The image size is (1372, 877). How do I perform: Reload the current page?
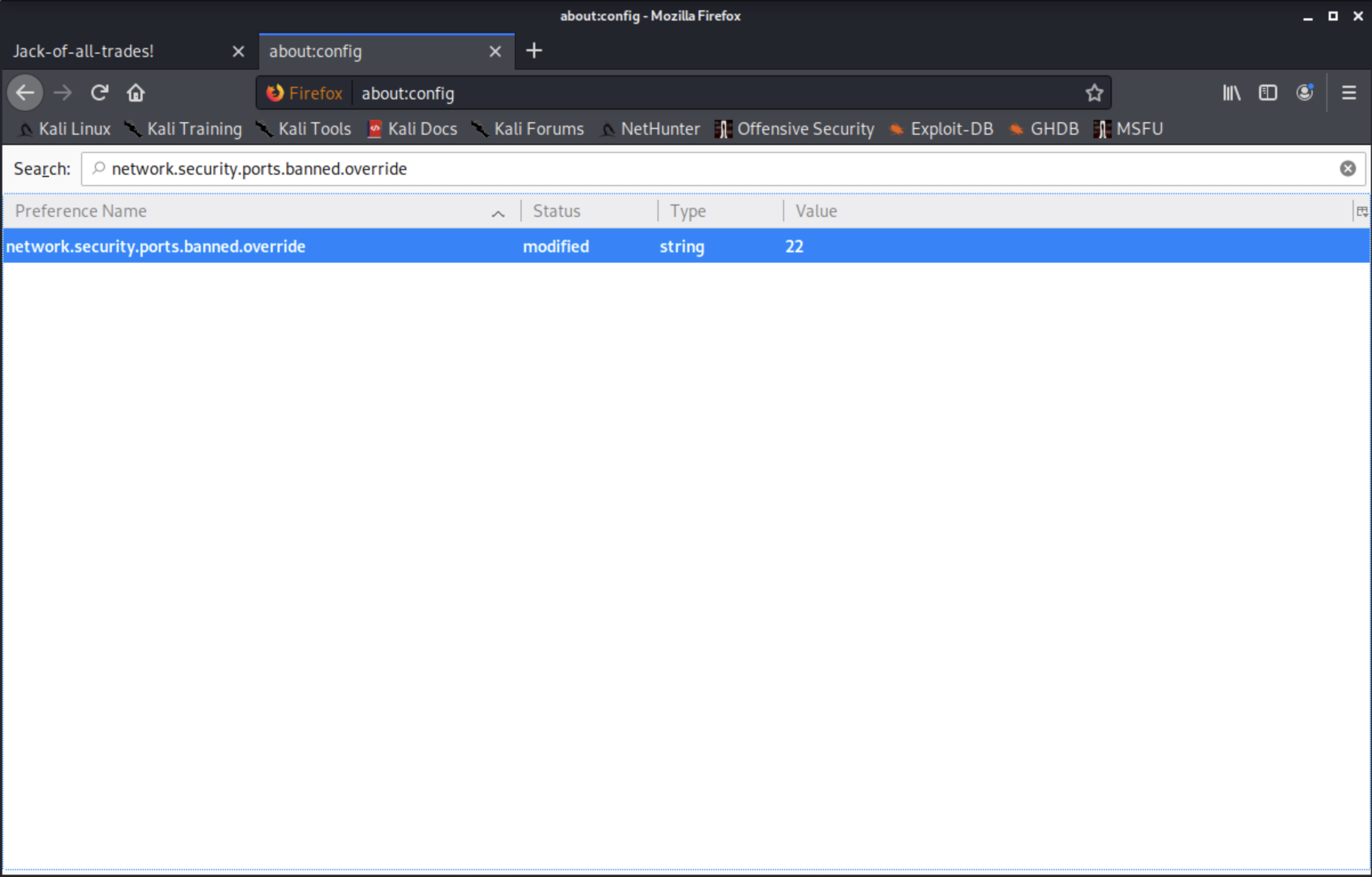pos(99,92)
